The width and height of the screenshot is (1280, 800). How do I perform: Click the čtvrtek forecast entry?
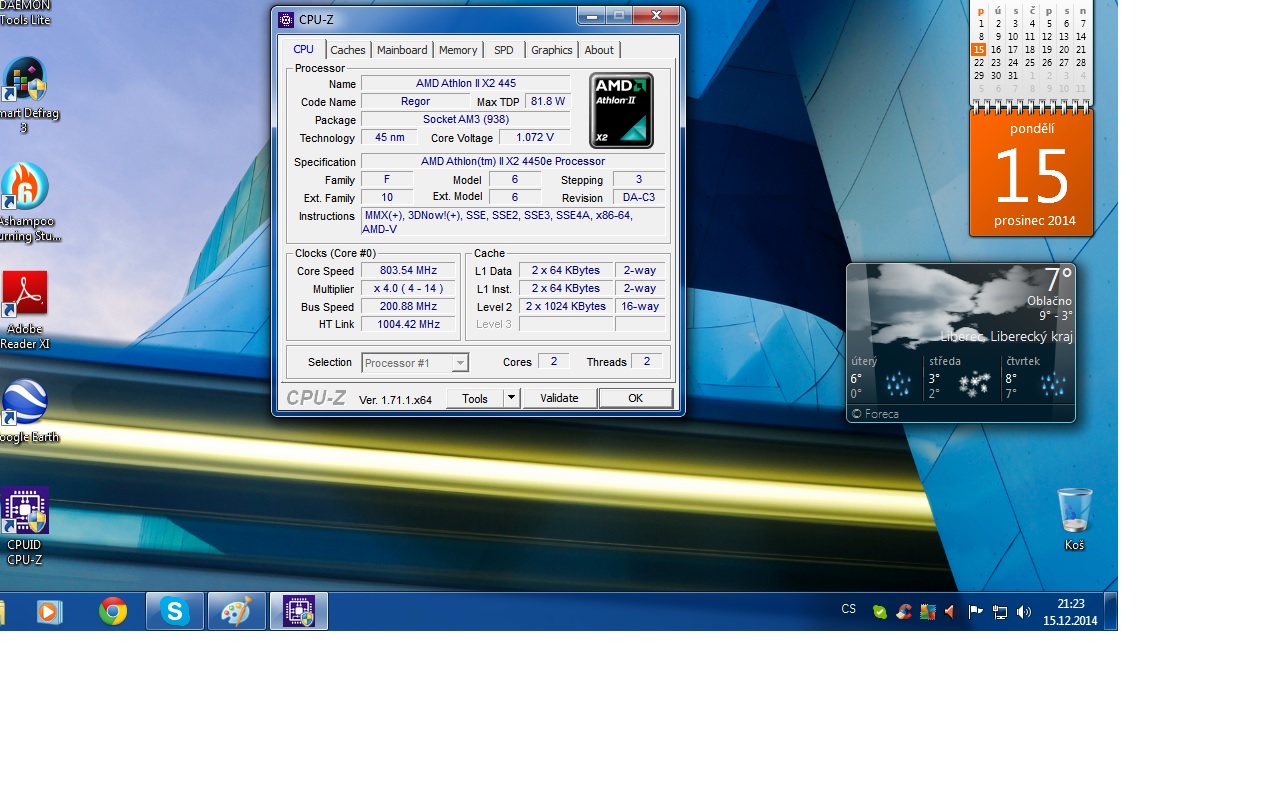1037,377
